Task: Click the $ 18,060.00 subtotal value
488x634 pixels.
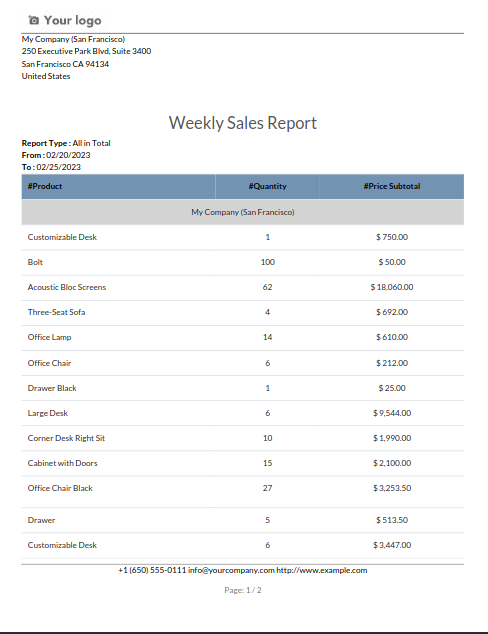Action: tap(392, 287)
